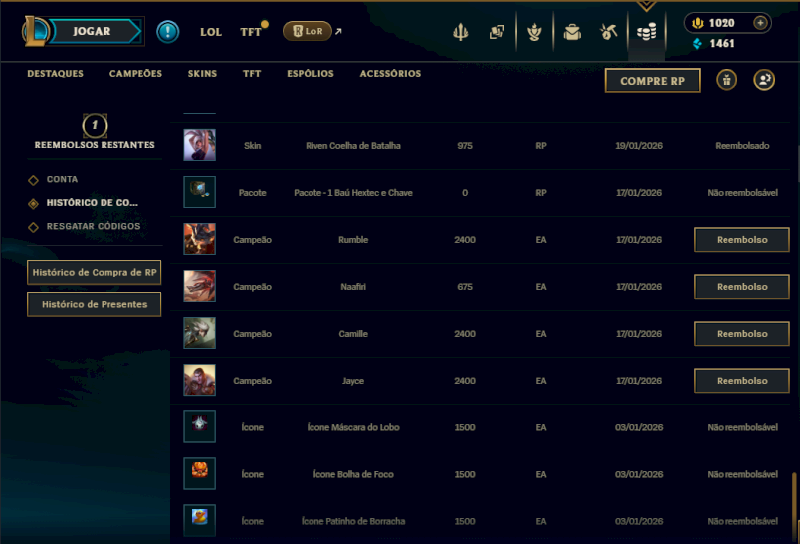Switch to the TFT game tab
Image resolution: width=800 pixels, height=544 pixels.
tap(251, 32)
